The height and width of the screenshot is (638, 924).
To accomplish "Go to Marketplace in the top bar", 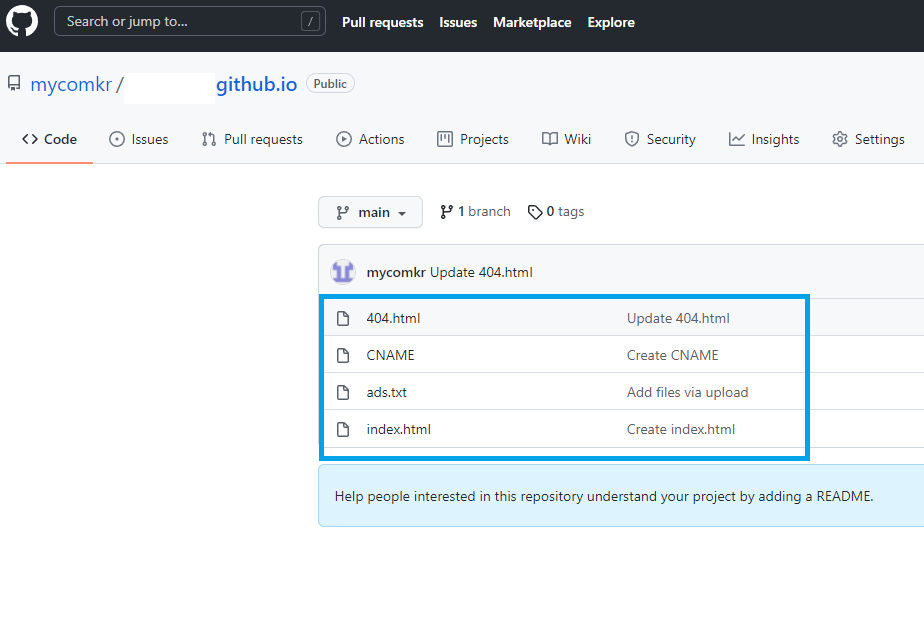I will (x=532, y=22).
